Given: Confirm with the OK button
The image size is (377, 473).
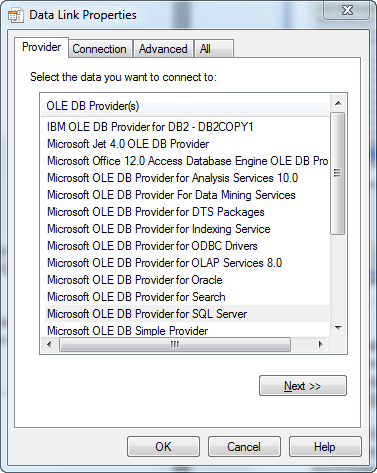Looking at the screenshot, I should [x=163, y=447].
